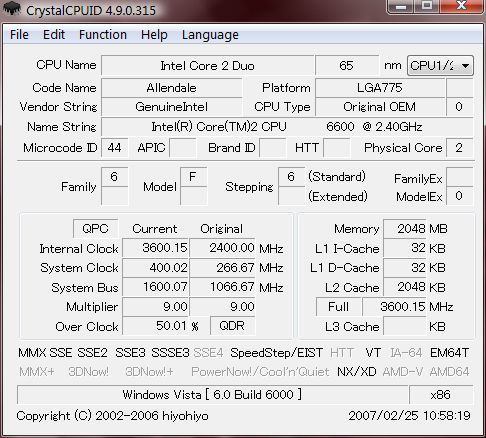This screenshot has width=486, height=438.
Task: Click the Full cache speed button
Action: click(x=339, y=307)
